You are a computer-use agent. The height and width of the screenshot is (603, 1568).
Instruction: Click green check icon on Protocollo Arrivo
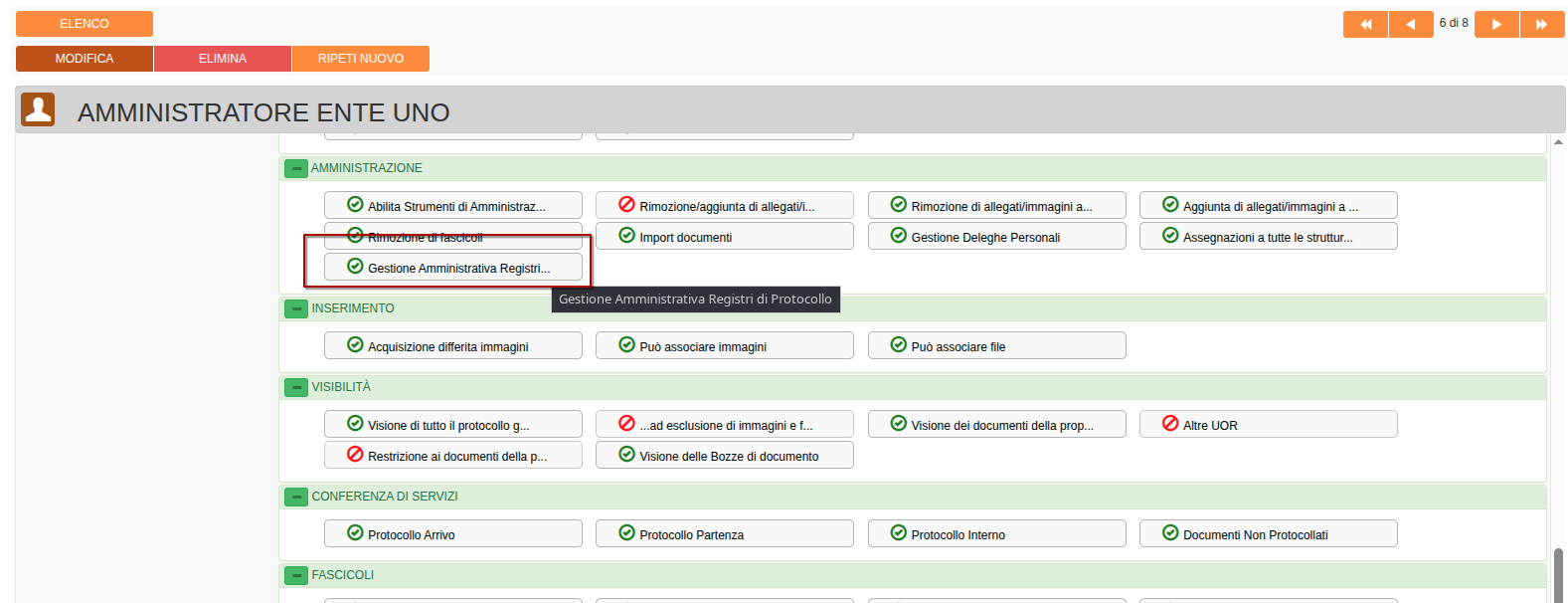pyautogui.click(x=355, y=533)
